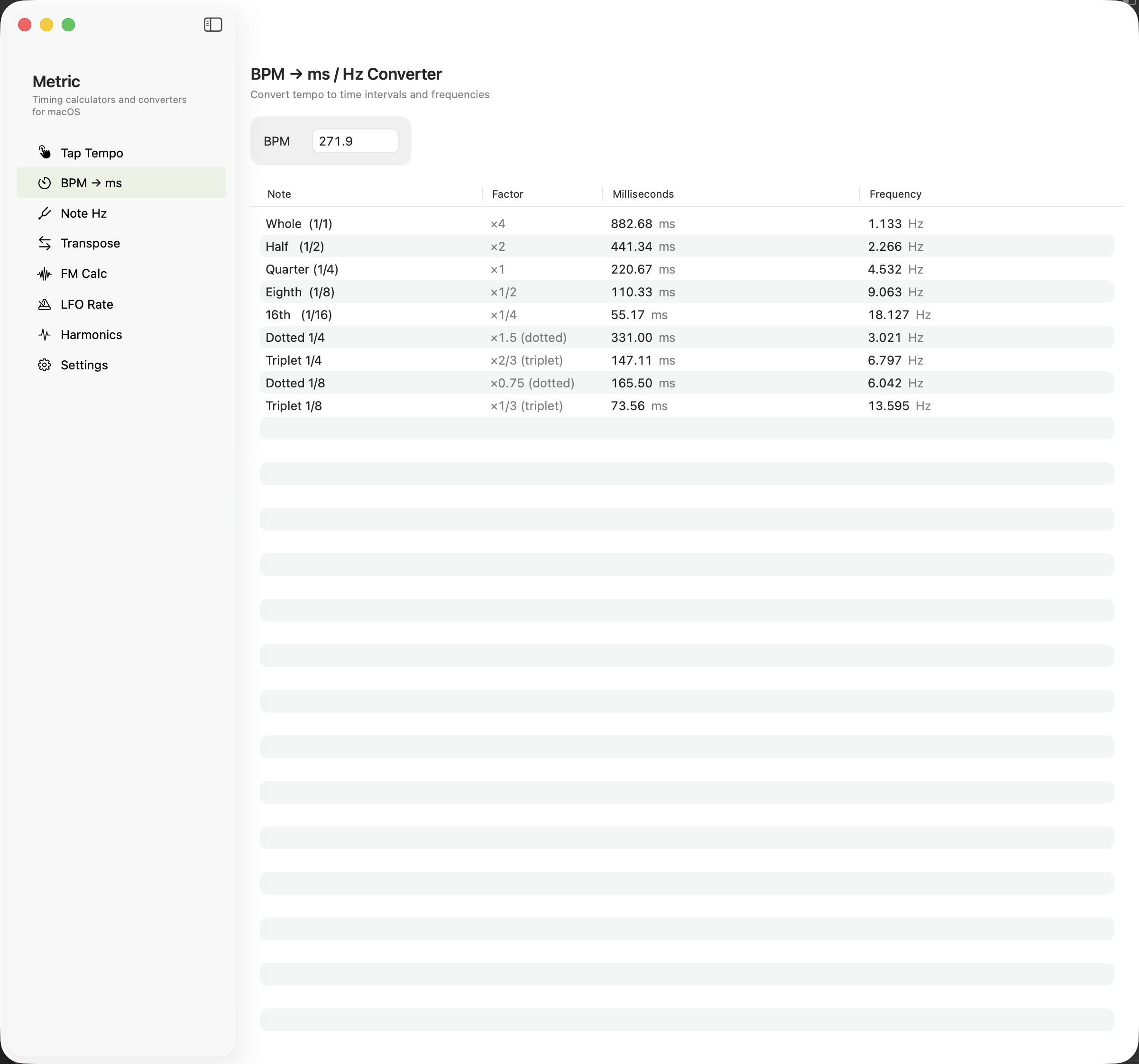Screen dimensions: 1139x1064
Task: Select the Harmonics wave icon
Action: [45, 334]
